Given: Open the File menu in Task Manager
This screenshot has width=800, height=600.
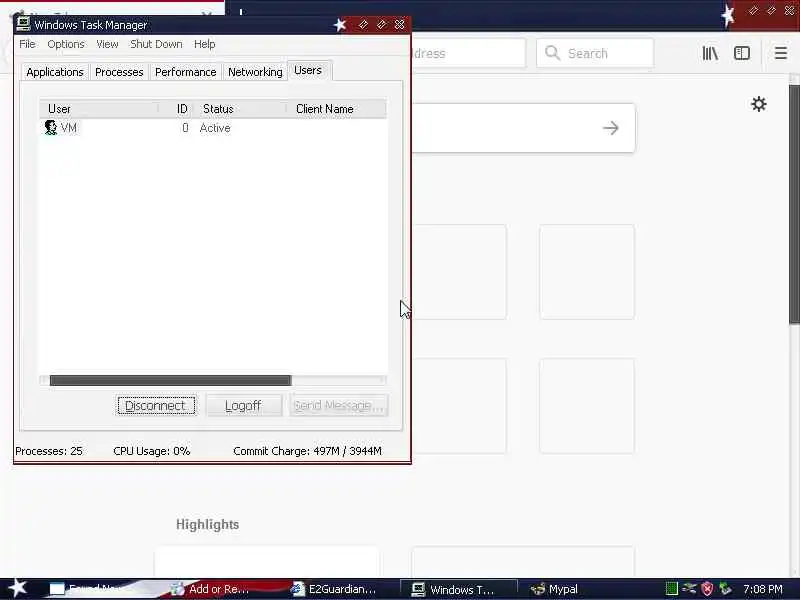Looking at the screenshot, I should 27,44.
